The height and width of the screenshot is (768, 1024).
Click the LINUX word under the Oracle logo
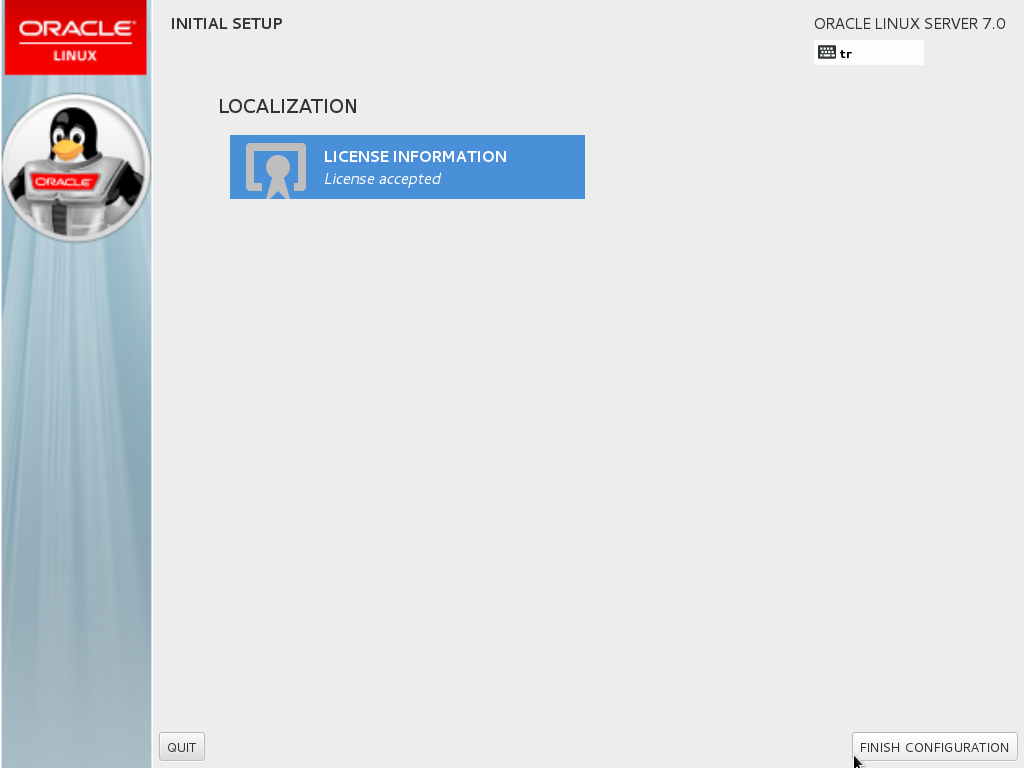click(x=76, y=56)
